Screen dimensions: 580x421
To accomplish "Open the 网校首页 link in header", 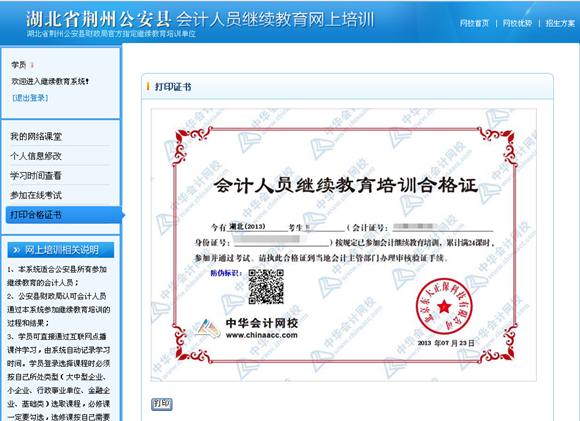I will (x=474, y=23).
